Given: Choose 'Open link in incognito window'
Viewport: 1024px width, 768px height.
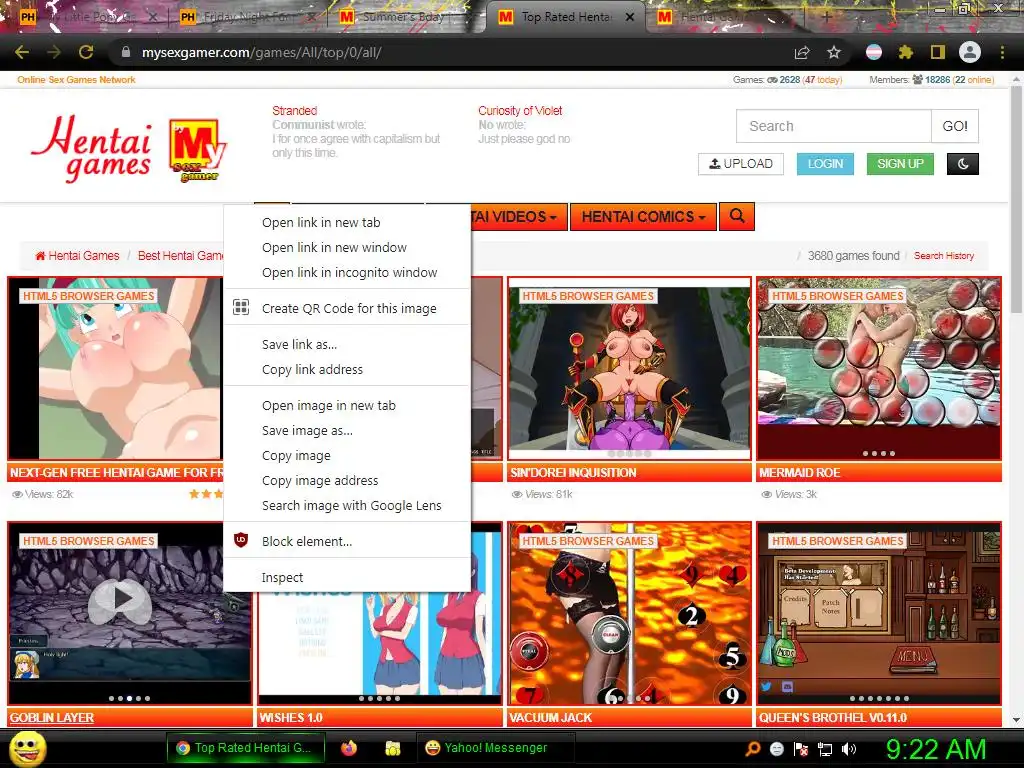Looking at the screenshot, I should (x=347, y=272).
